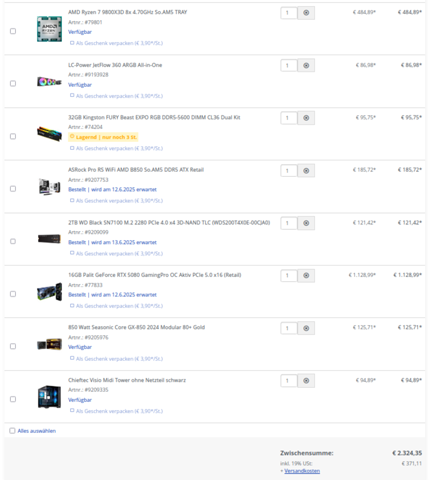Image resolution: width=433 pixels, height=480 pixels.
Task: Click the refresh icon beside the Kingston FURY Beast quantity
Action: tap(306, 118)
